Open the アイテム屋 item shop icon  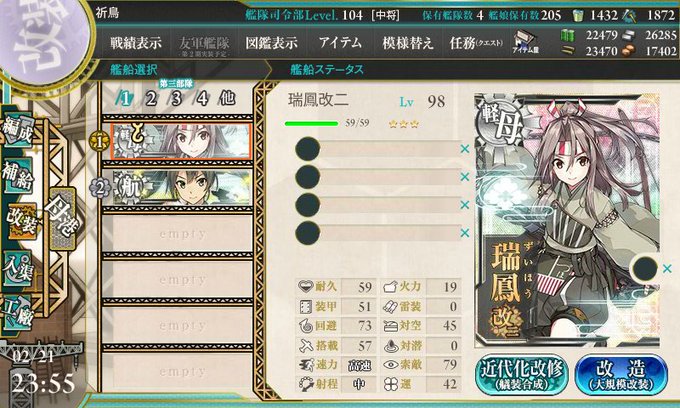(x=526, y=42)
